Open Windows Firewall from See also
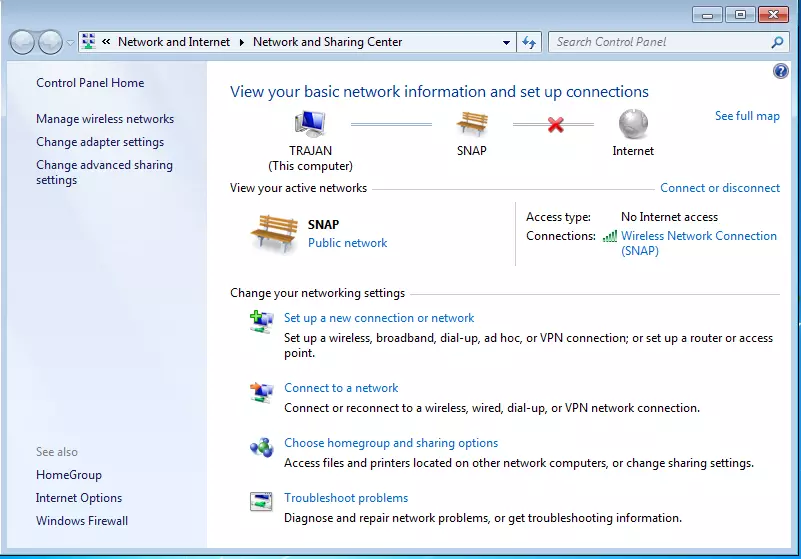The height and width of the screenshot is (559, 801). pos(82,521)
